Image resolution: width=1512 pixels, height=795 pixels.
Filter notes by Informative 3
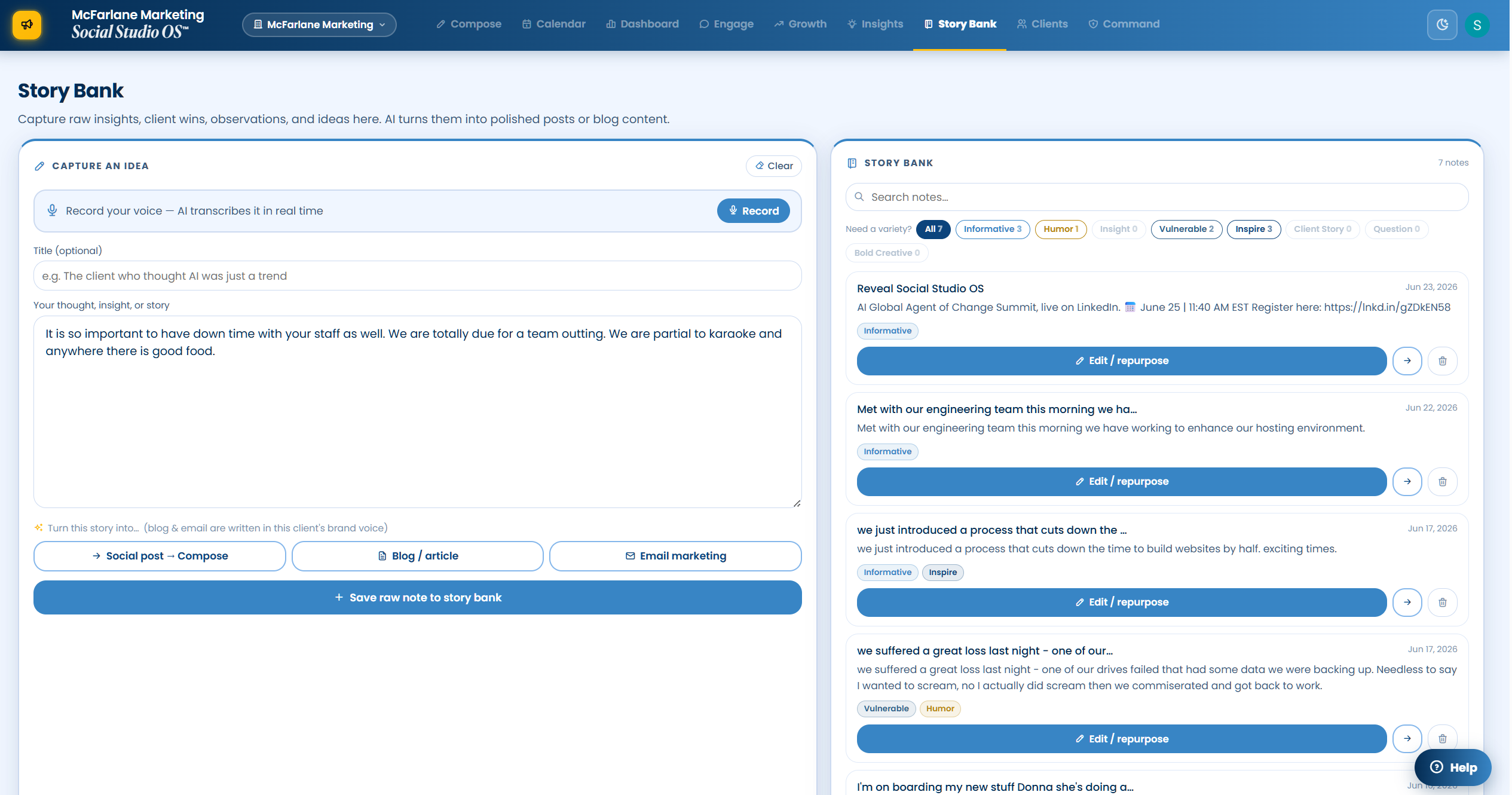click(992, 229)
